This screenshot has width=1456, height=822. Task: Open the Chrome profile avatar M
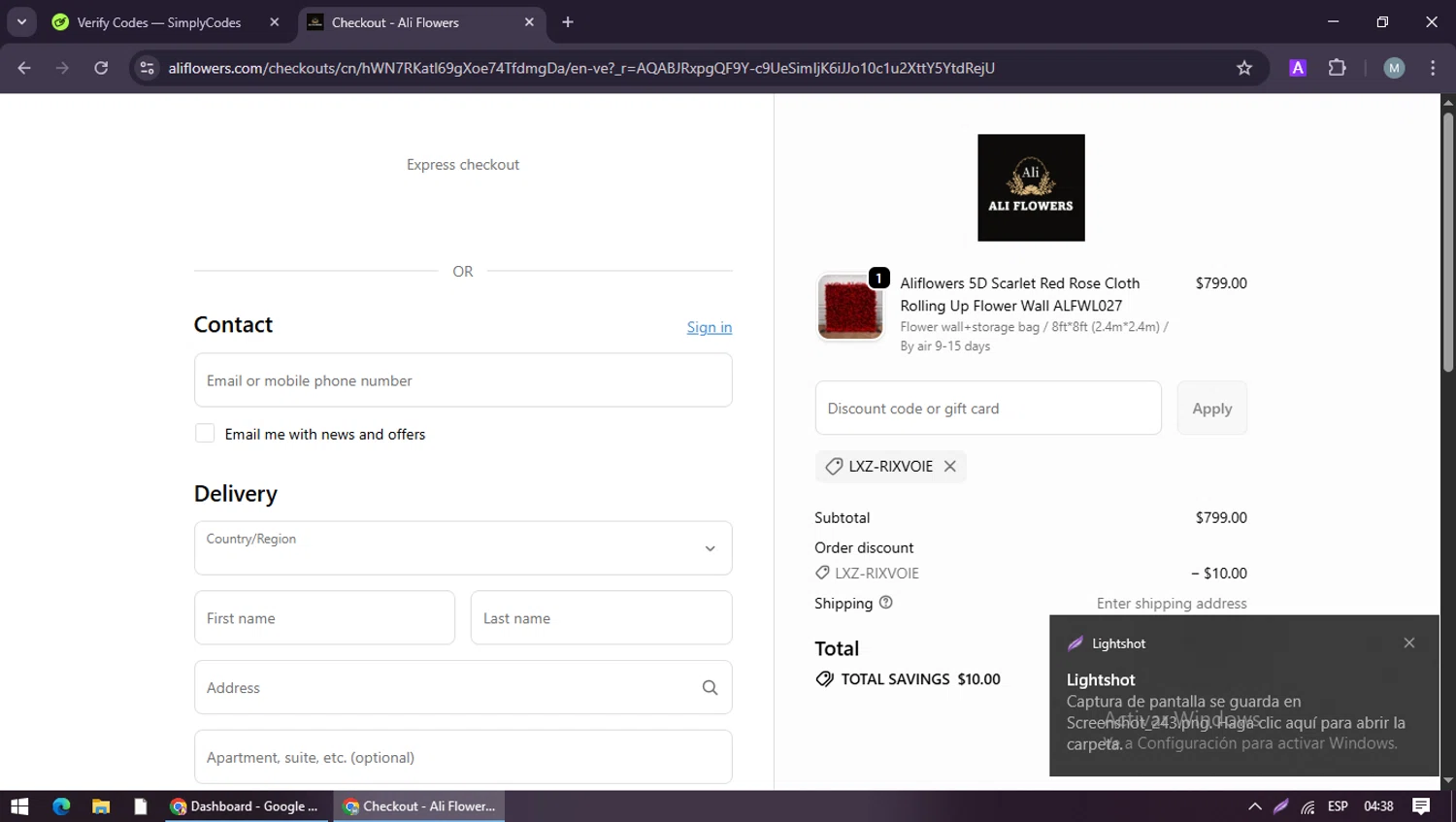pyautogui.click(x=1394, y=68)
